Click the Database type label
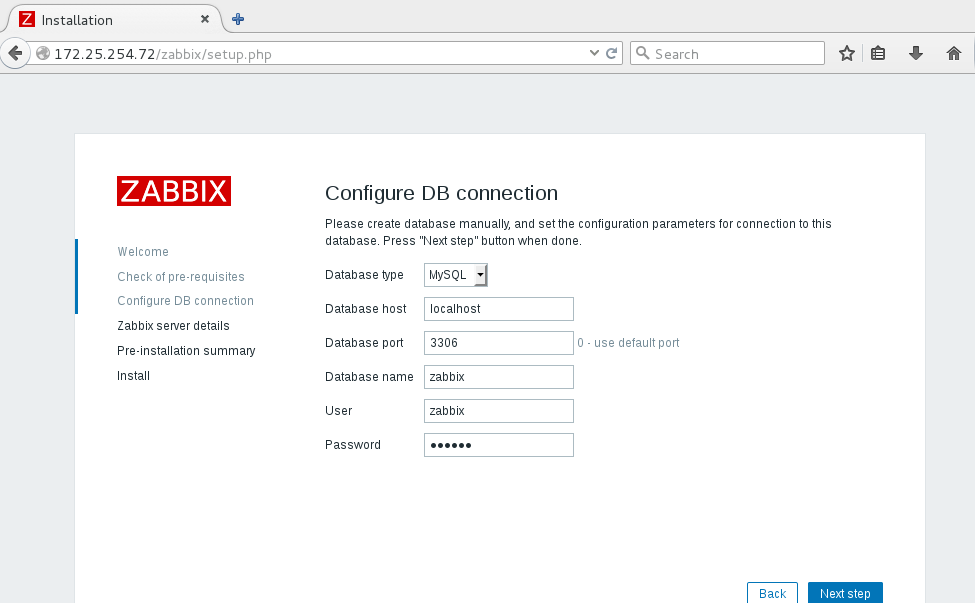 pos(364,275)
